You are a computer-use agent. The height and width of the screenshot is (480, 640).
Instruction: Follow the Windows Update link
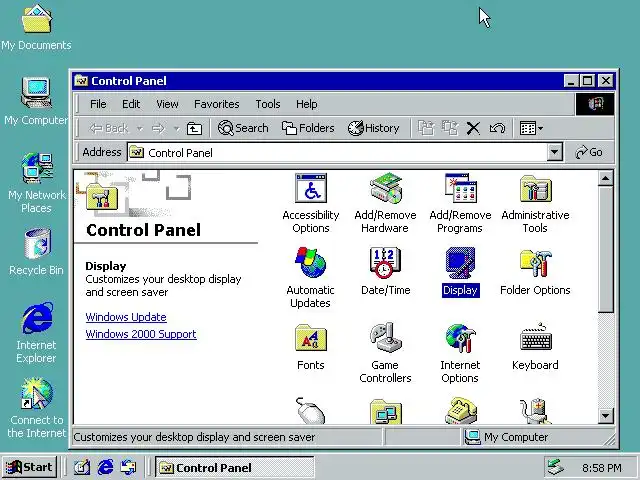click(126, 317)
